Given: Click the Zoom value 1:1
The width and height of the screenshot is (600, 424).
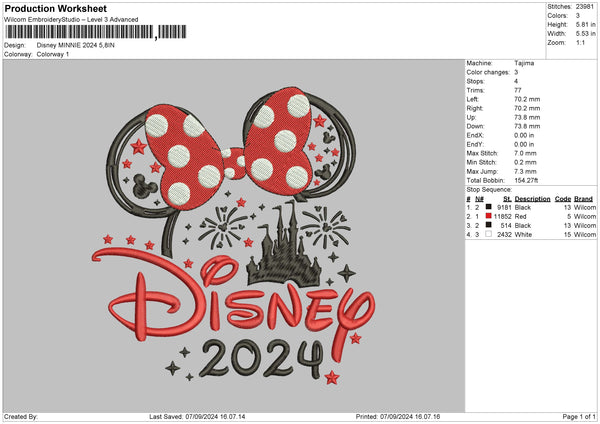Looking at the screenshot, I should coord(580,43).
